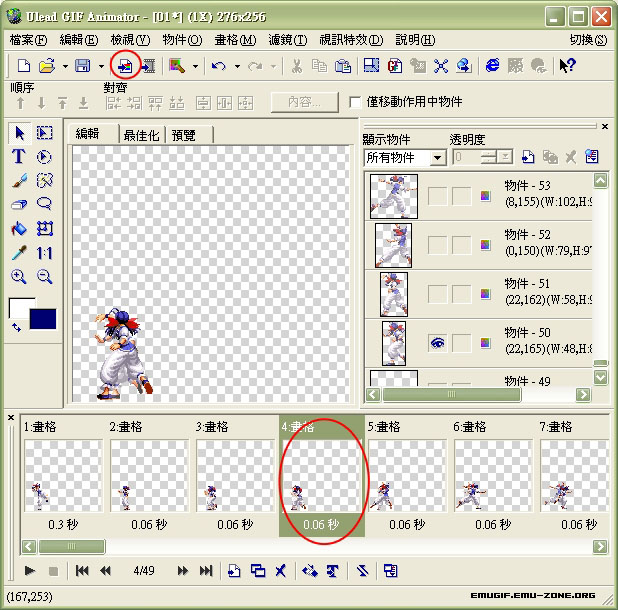Click the Zoom Out magnifier tool
This screenshot has height=610, width=618.
[45, 276]
